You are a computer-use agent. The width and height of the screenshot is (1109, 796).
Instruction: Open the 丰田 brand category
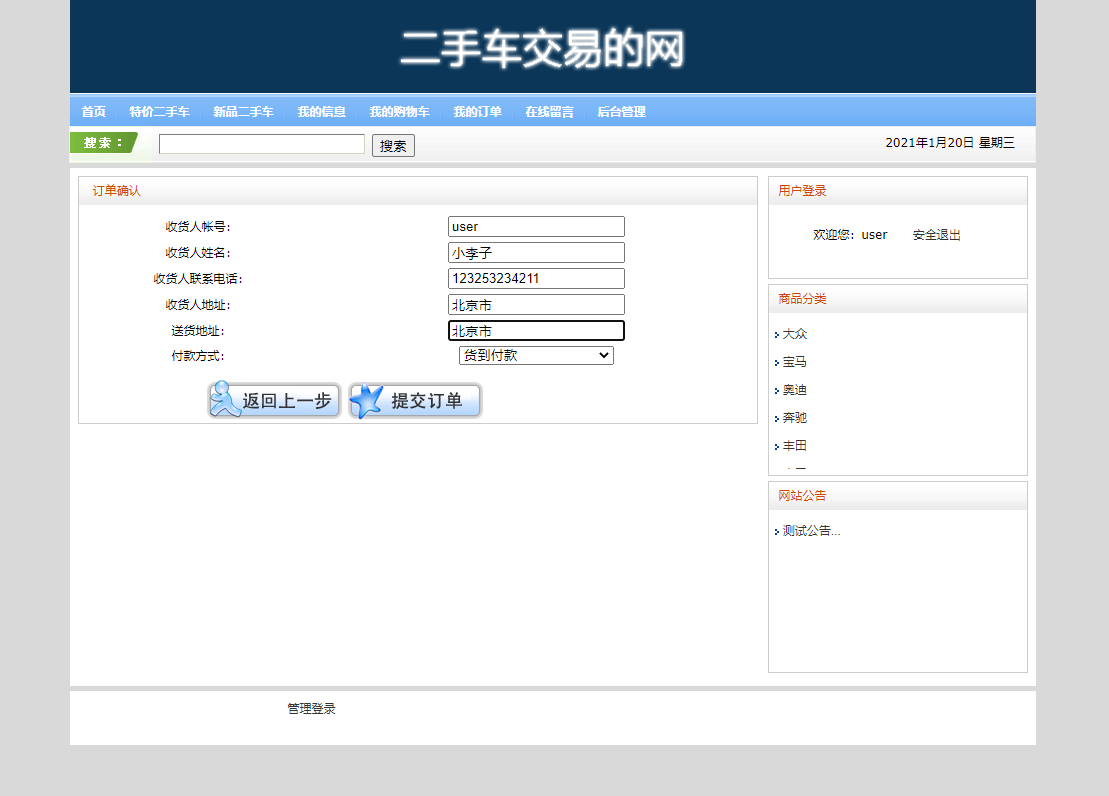791,445
